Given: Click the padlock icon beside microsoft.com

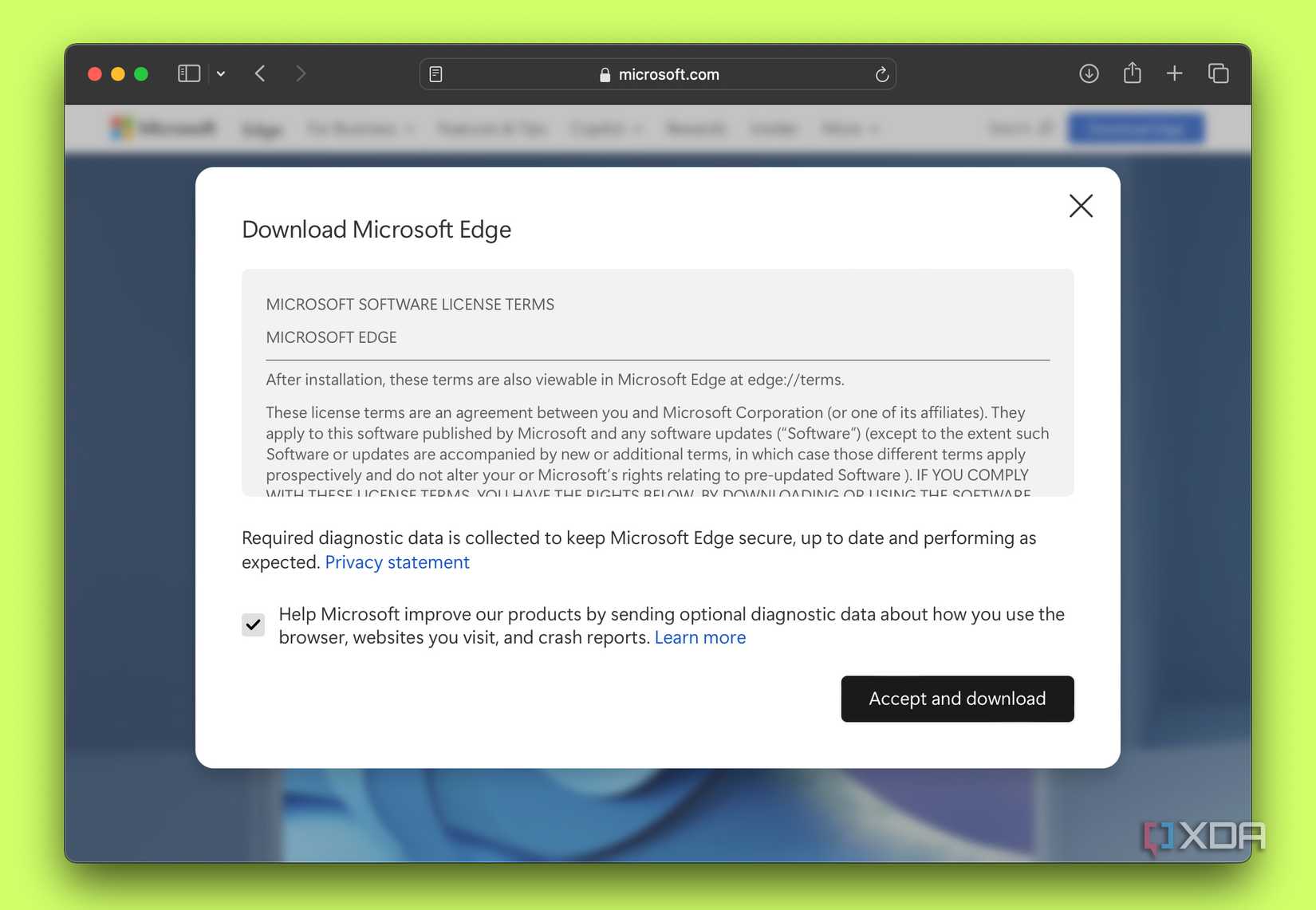Looking at the screenshot, I should click(605, 75).
